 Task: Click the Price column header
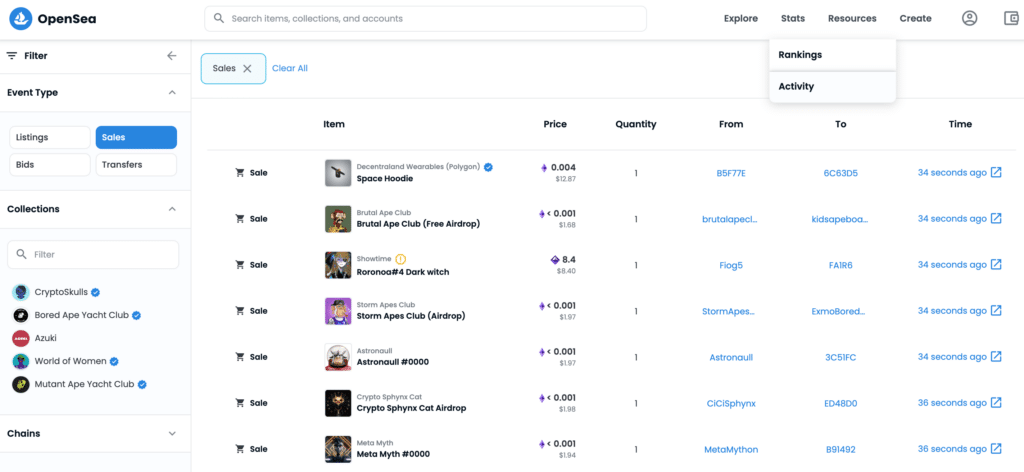[x=555, y=124]
